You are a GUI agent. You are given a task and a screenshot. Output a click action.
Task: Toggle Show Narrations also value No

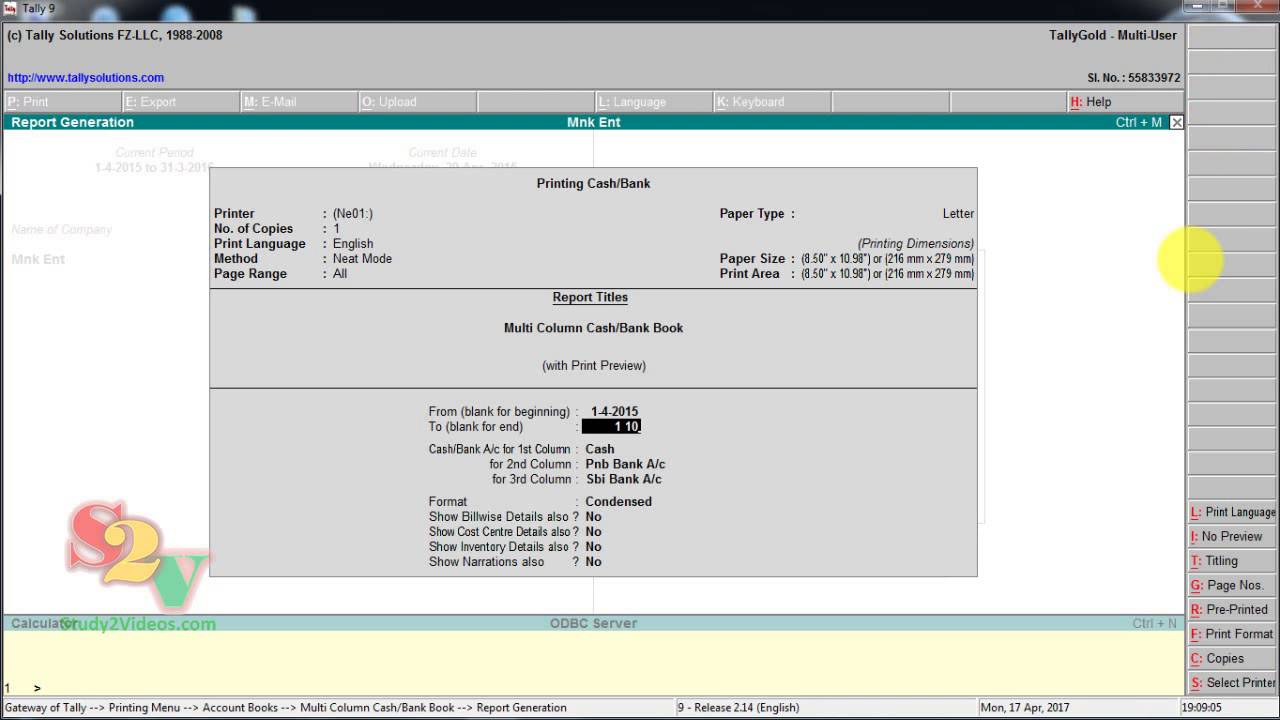tap(593, 562)
